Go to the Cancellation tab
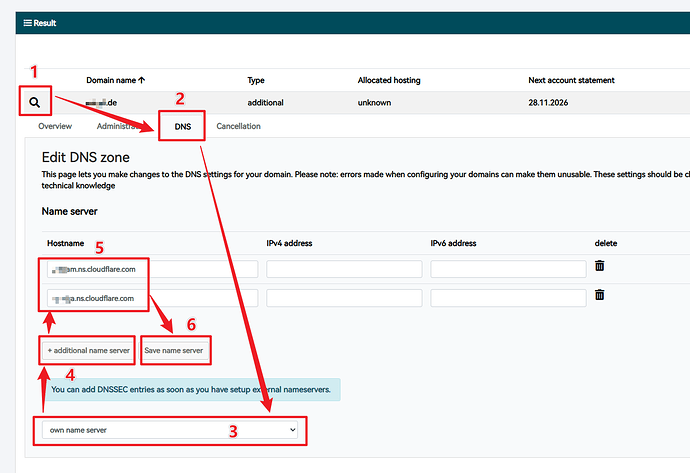The image size is (690, 473). coord(238,127)
